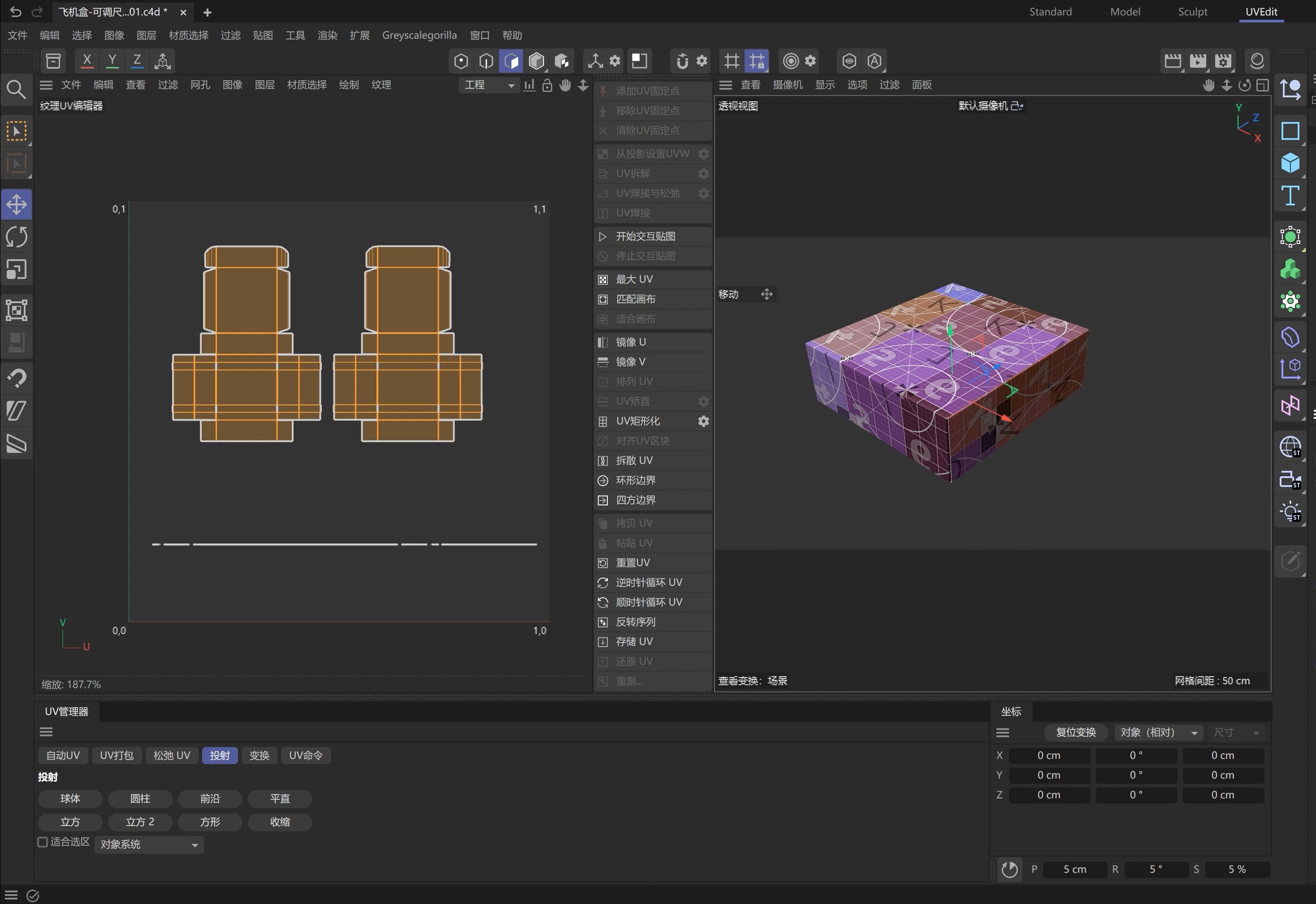Open the Greyscalegorilla menu
The width and height of the screenshot is (1316, 904).
(419, 35)
